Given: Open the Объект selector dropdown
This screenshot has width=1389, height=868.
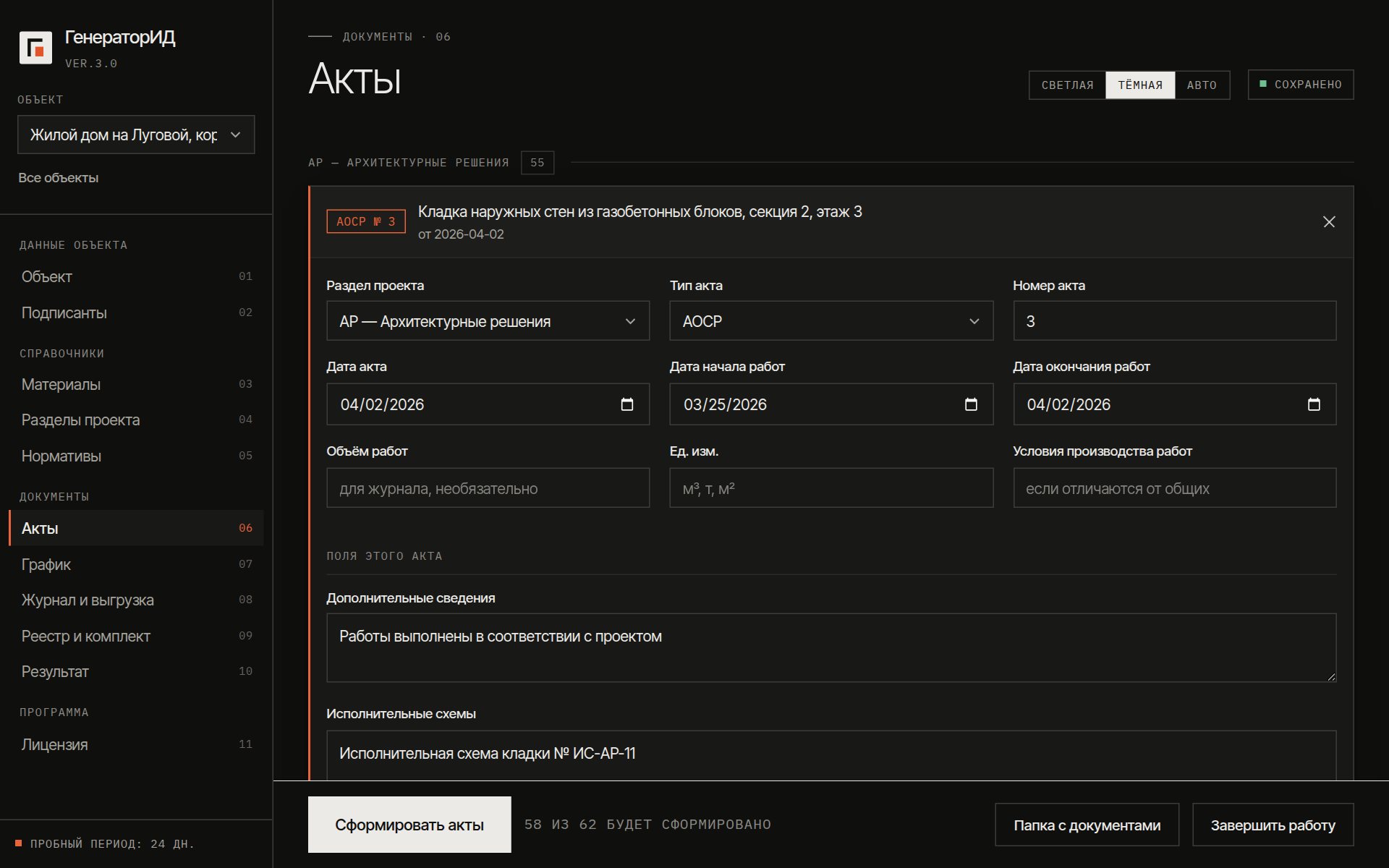Looking at the screenshot, I should tap(136, 135).
